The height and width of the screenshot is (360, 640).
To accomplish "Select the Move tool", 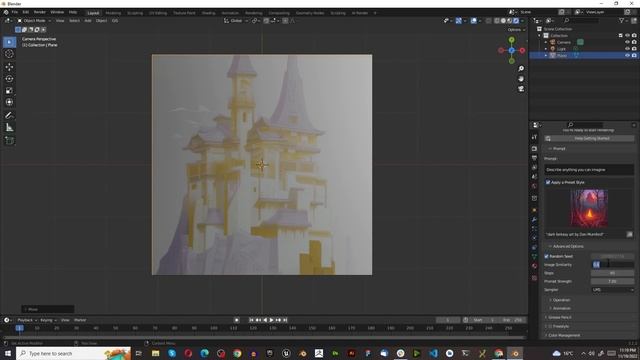I will pyautogui.click(x=9, y=67).
